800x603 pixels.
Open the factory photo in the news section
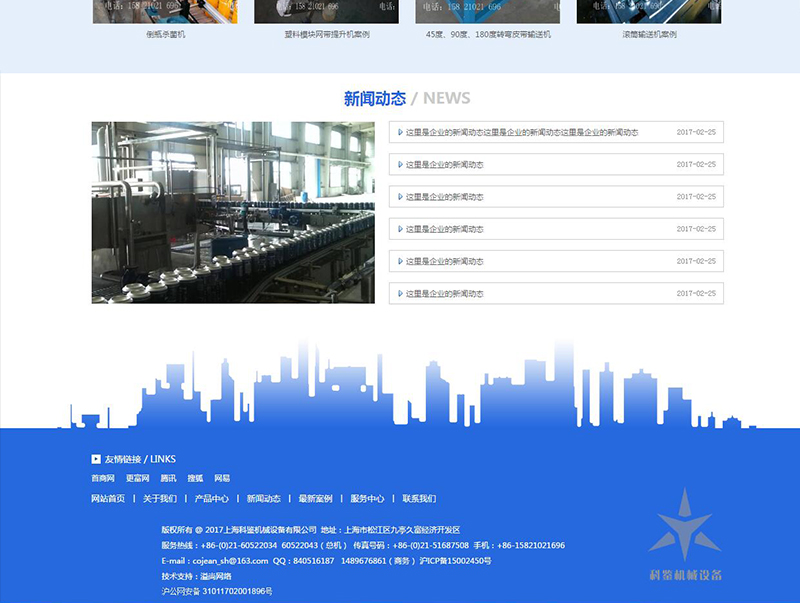(x=233, y=212)
